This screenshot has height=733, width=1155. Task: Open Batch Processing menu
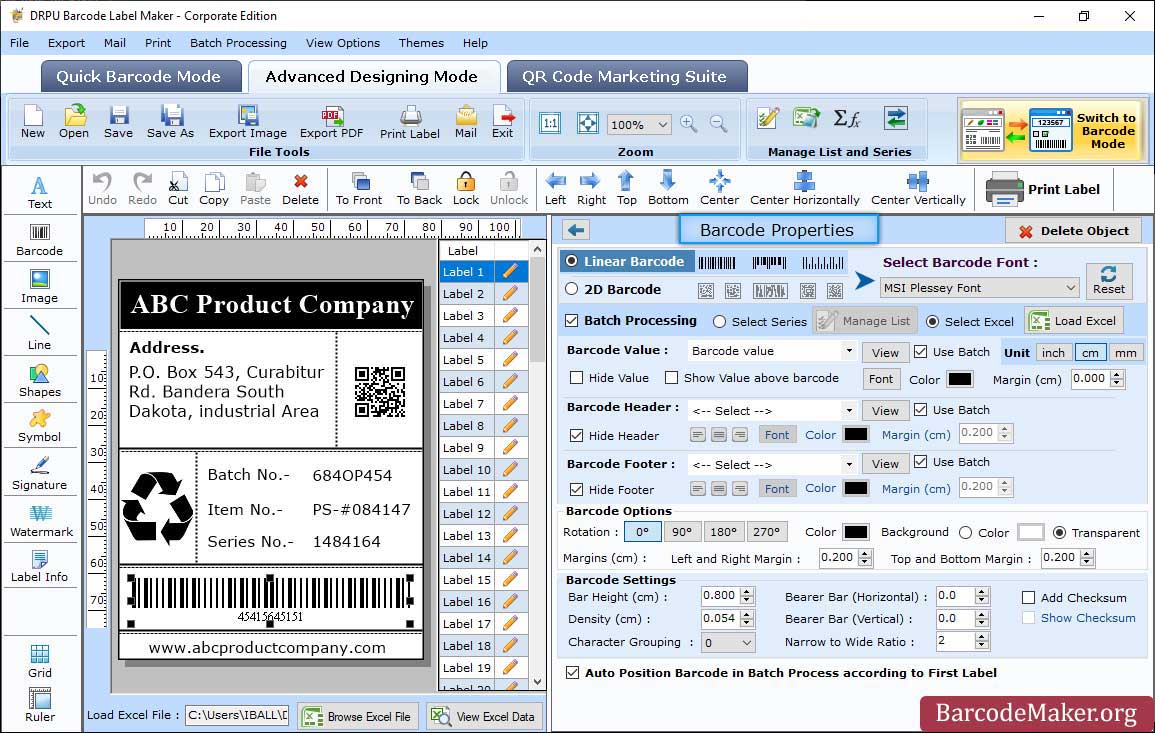click(x=238, y=43)
